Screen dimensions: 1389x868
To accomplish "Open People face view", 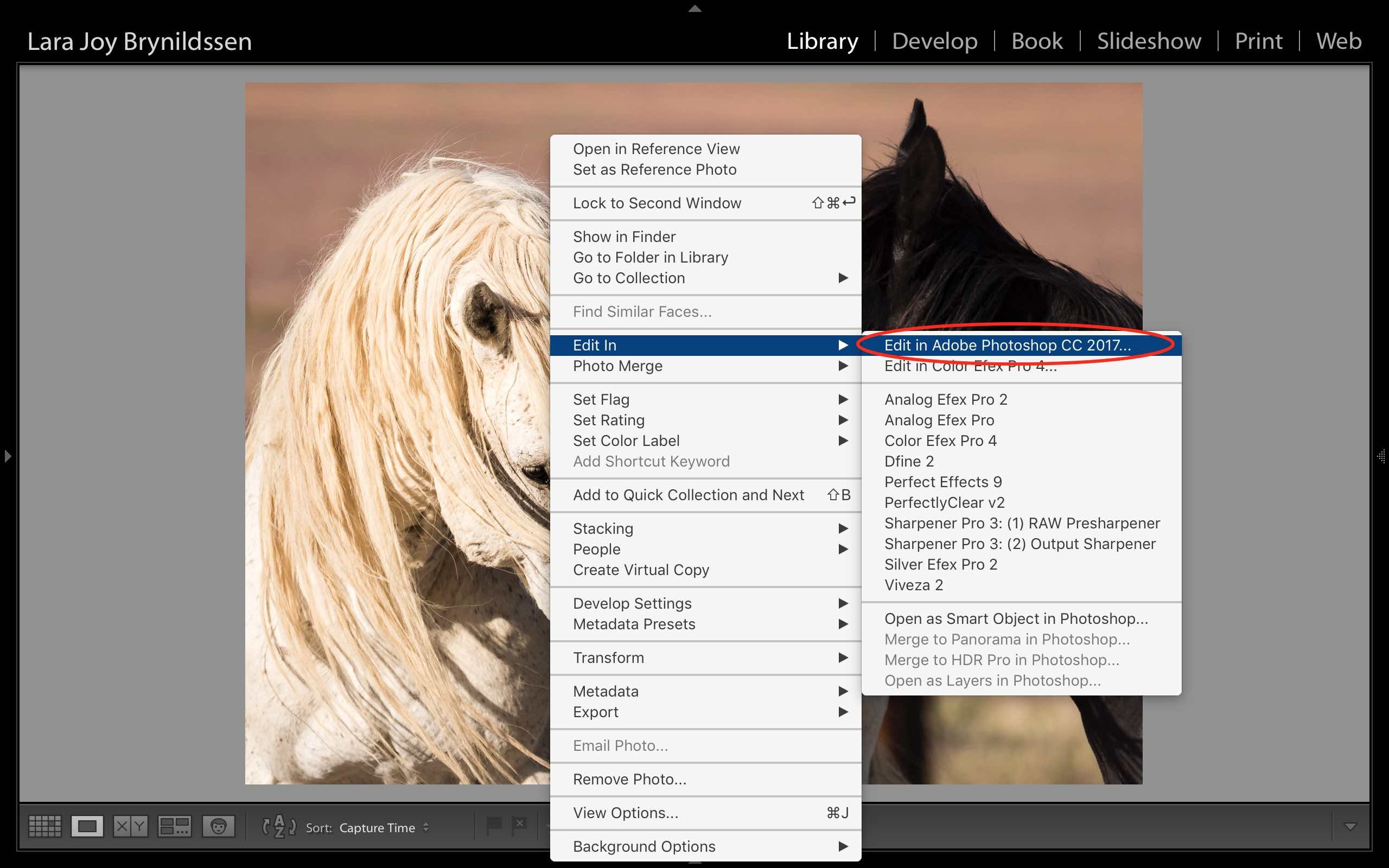I will 218,827.
